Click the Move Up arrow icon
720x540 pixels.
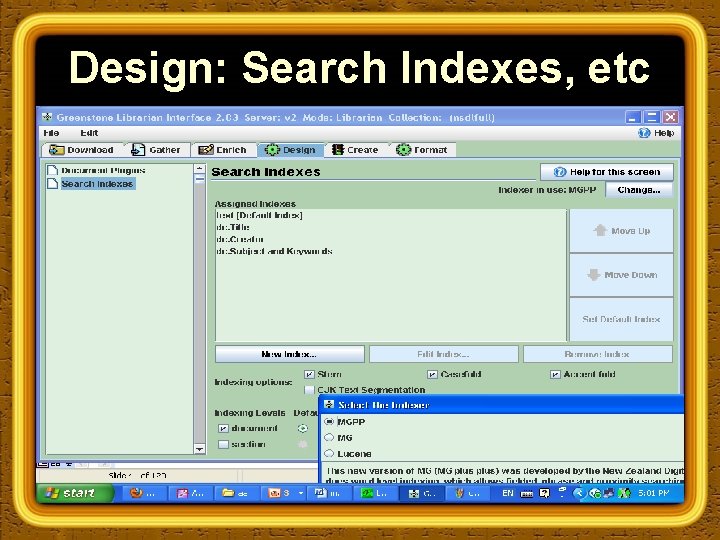[600, 231]
